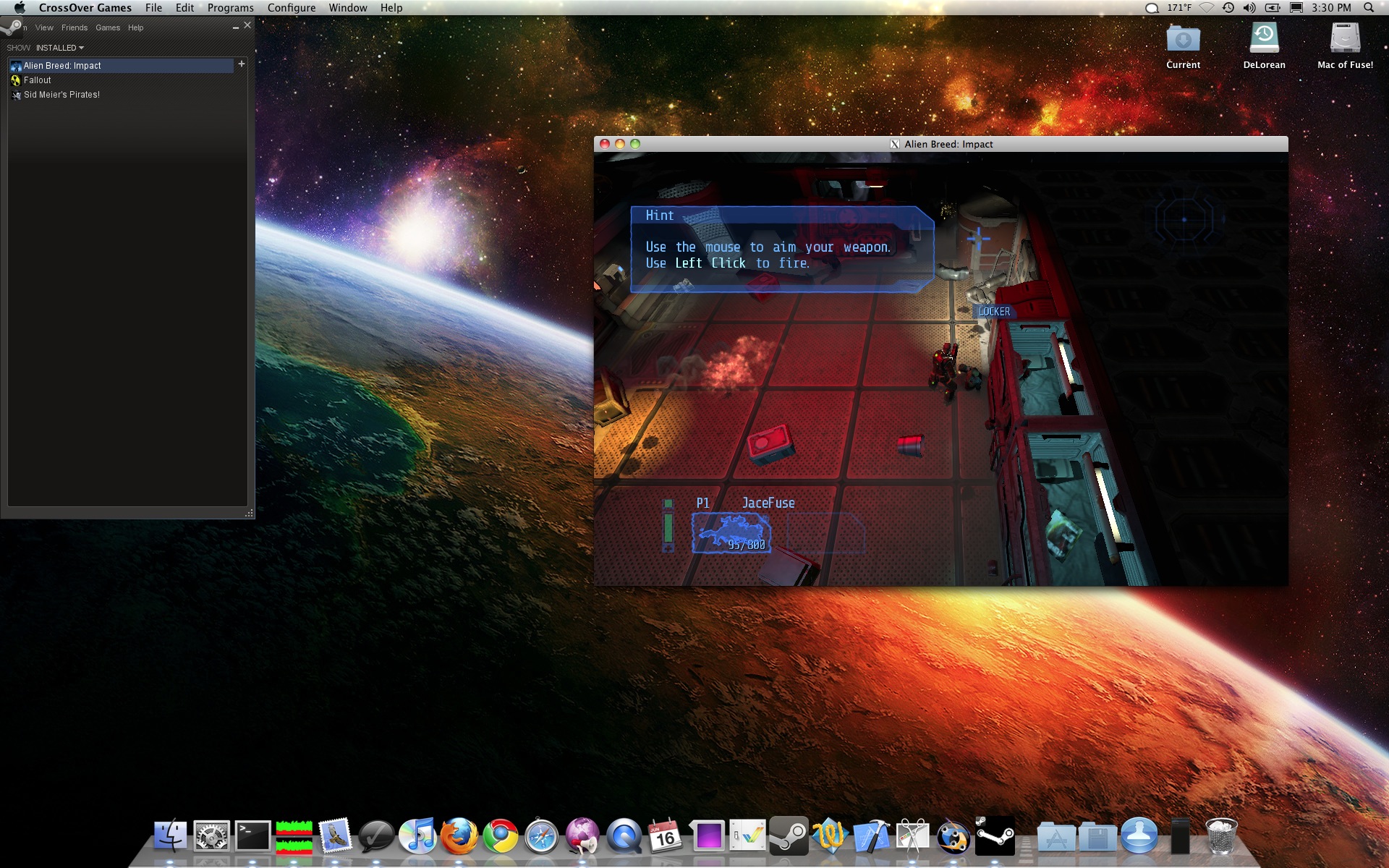Select Alien Breed: Impact in library list
This screenshot has width=1389, height=868.
tap(122, 66)
